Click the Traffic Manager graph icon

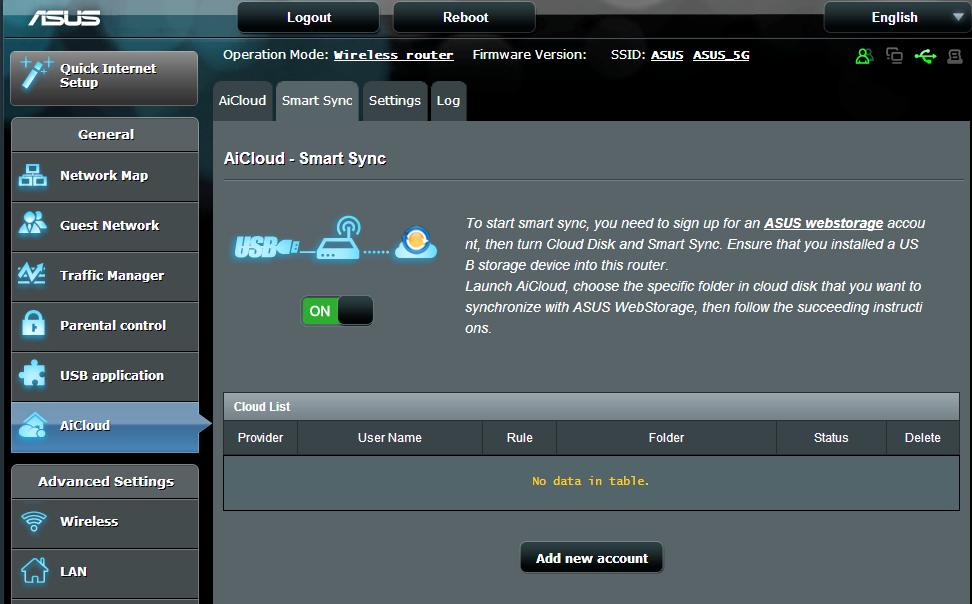point(32,273)
